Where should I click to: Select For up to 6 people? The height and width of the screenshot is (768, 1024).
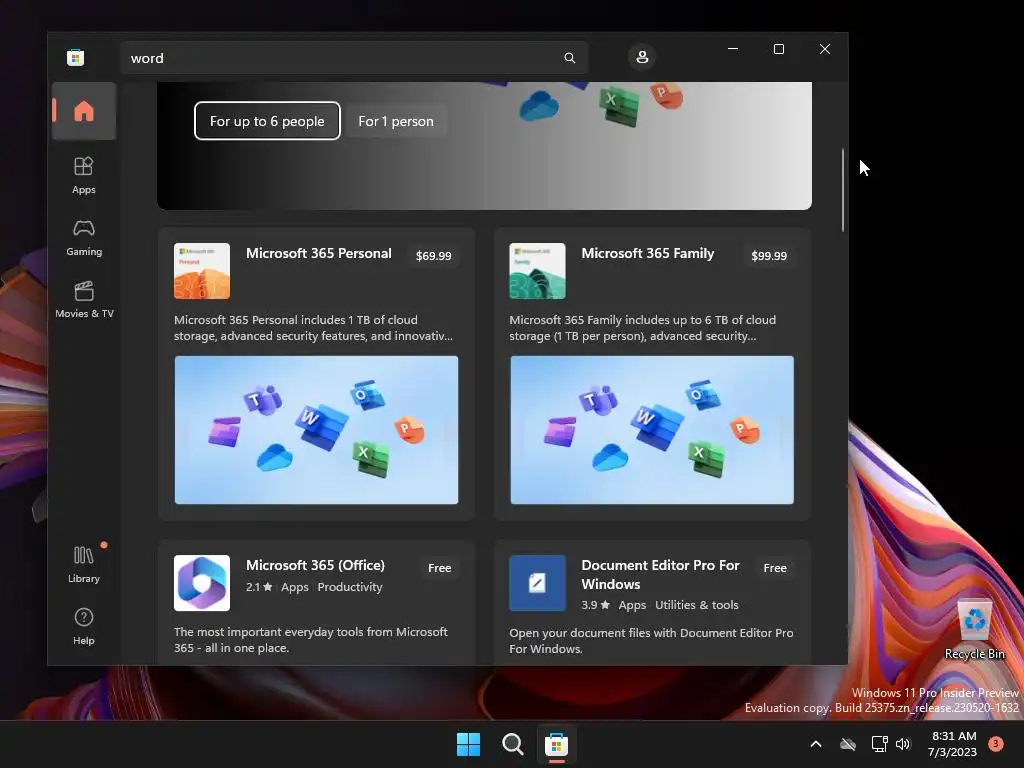(267, 121)
